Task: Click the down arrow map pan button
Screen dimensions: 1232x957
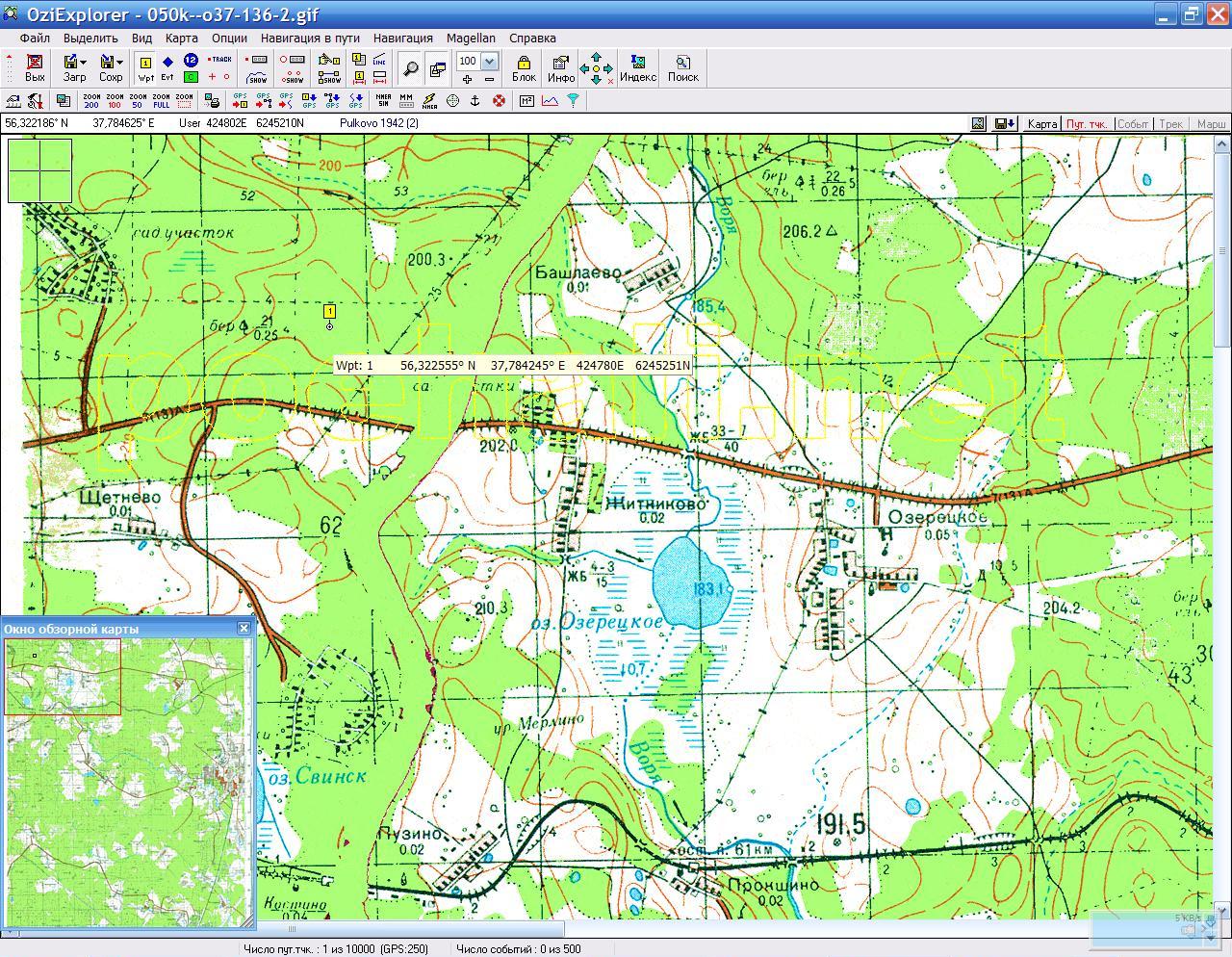Action: (596, 80)
